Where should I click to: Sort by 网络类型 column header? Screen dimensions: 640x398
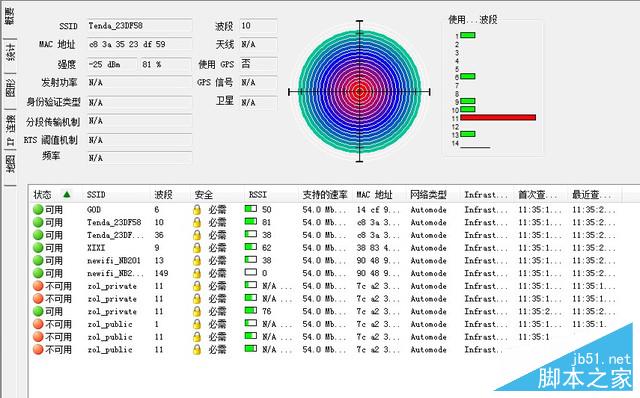coord(428,195)
